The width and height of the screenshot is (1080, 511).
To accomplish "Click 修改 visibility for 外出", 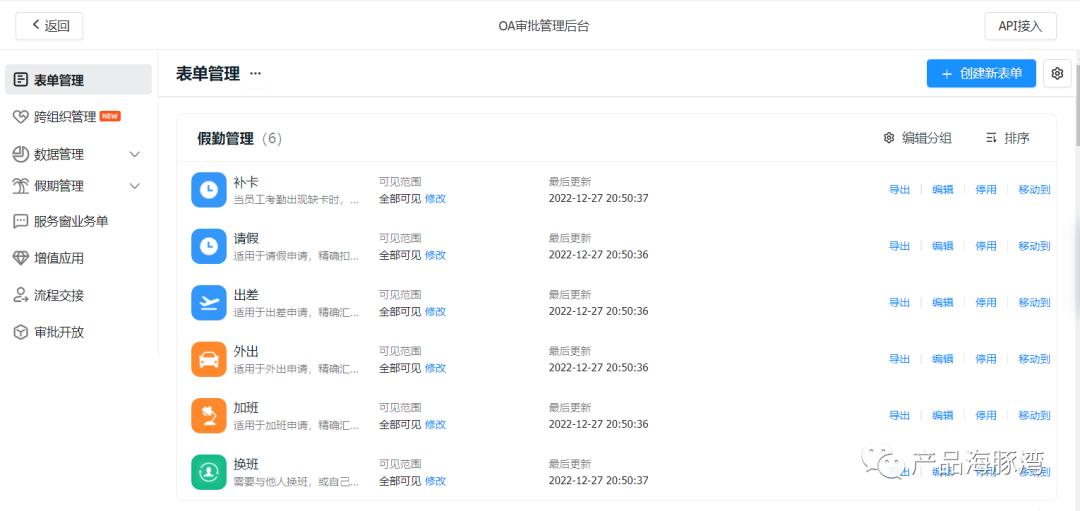I will (435, 368).
